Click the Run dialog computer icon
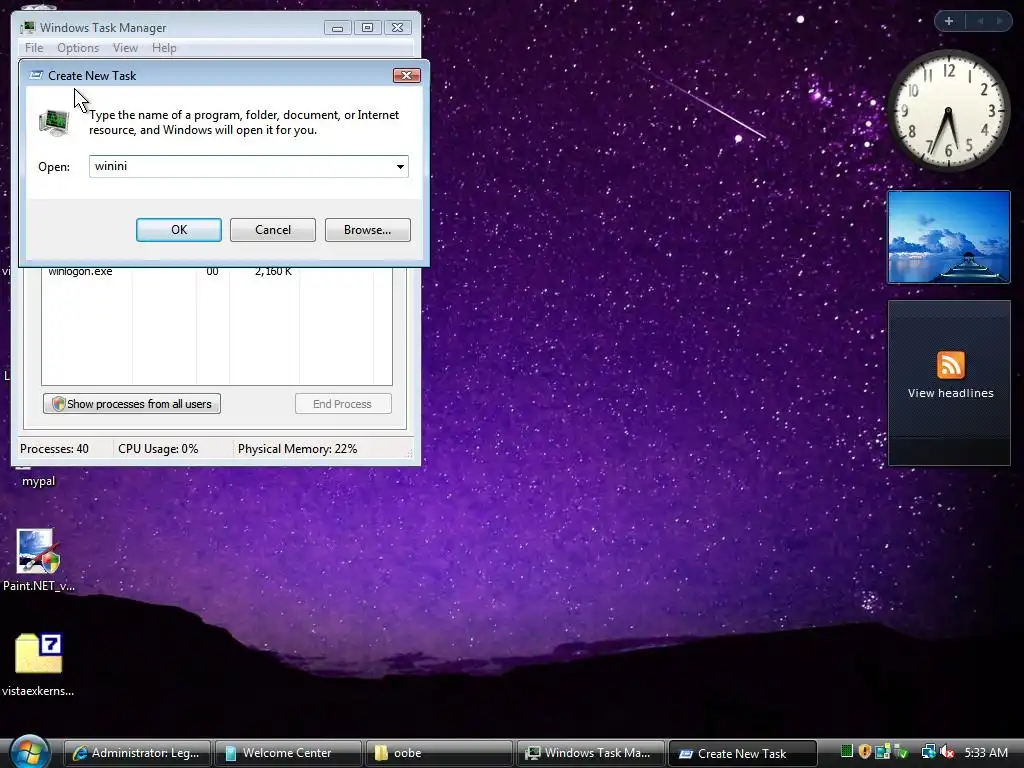1024x768 pixels. click(54, 122)
